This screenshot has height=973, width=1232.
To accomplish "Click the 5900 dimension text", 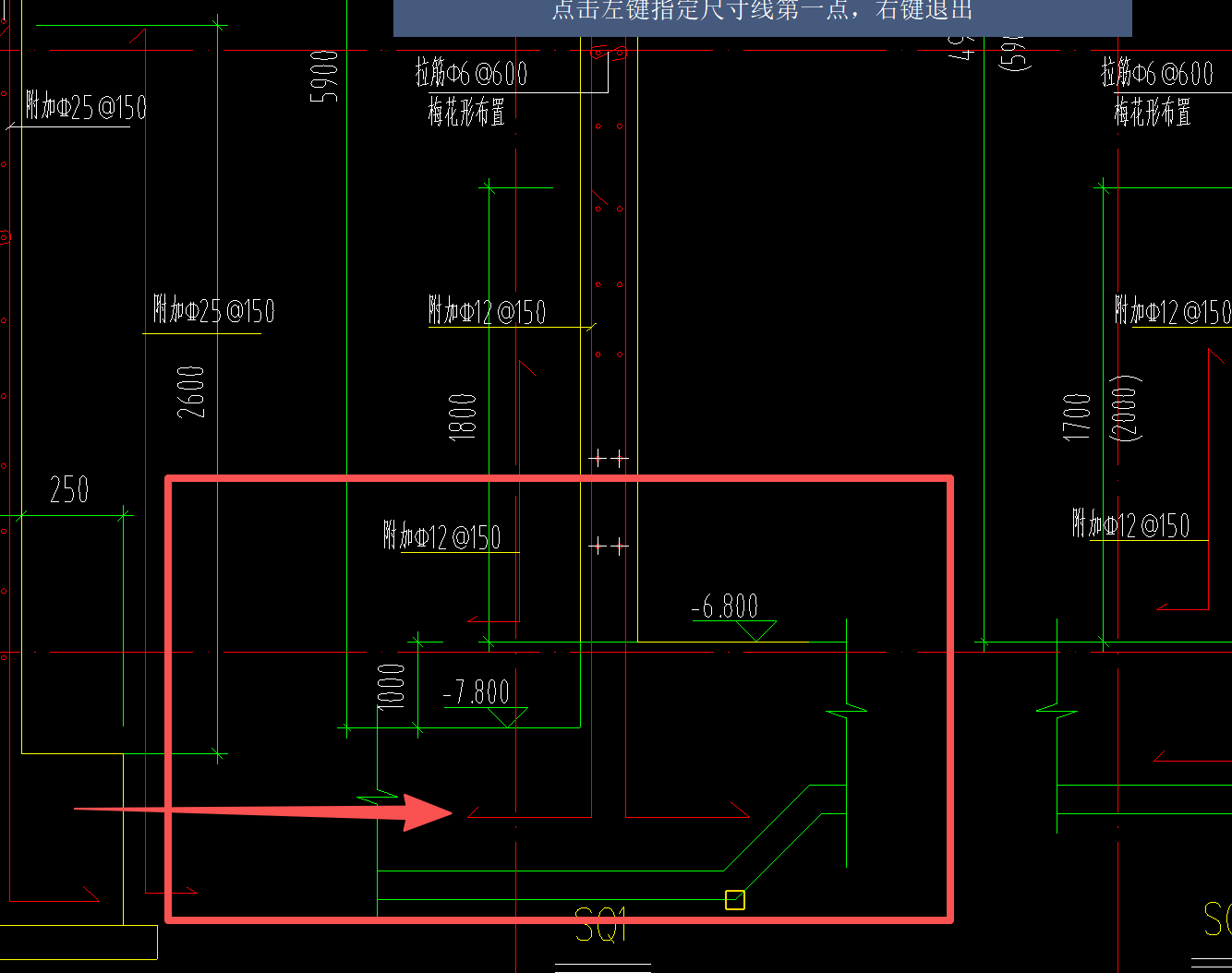I will tap(325, 76).
